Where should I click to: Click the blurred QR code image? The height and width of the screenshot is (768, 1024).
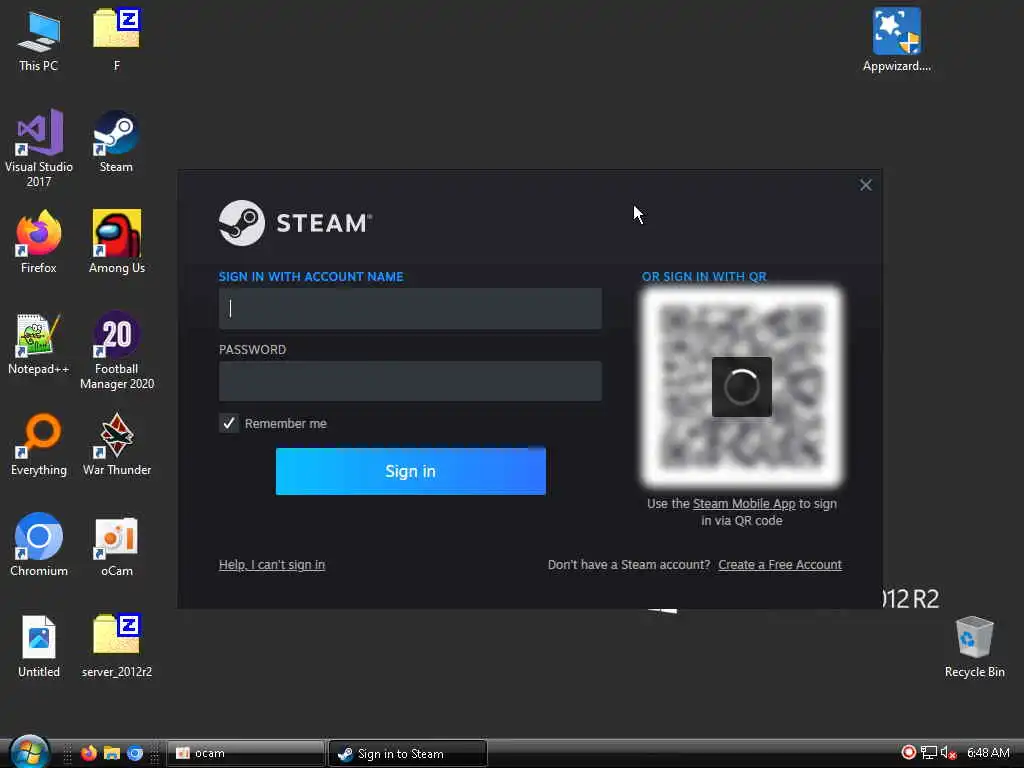coord(742,387)
